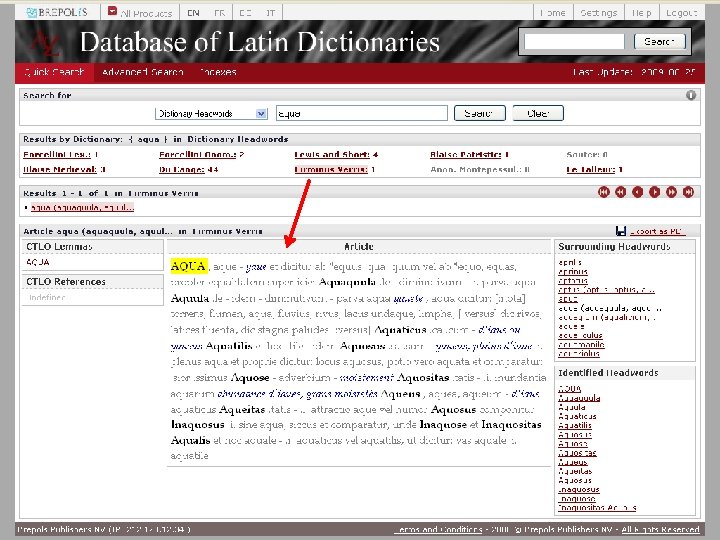
Task: Click bold Aquatilis in article text
Action: tap(229, 346)
